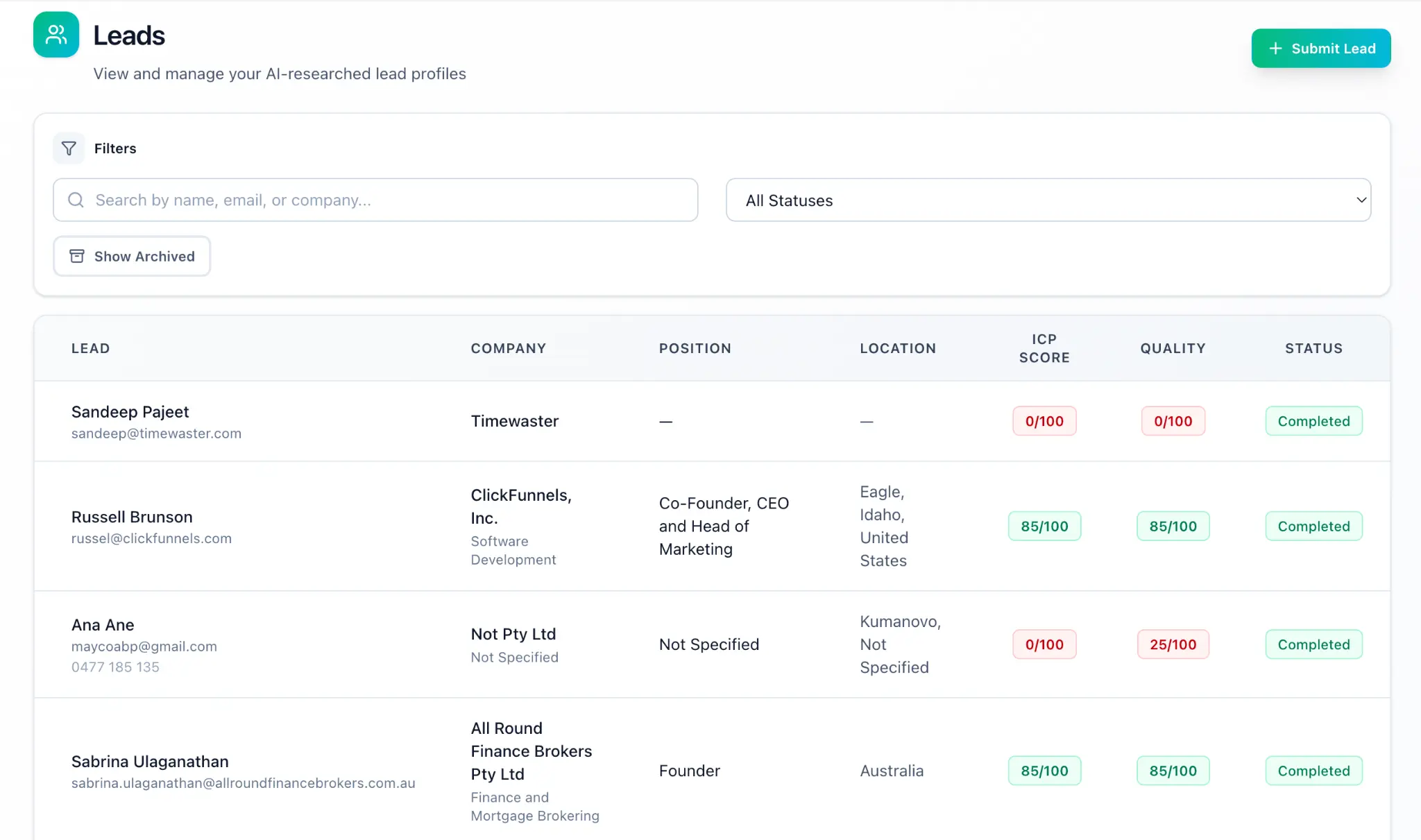
Task: Click Ana Ane's 25/100 quality badge
Action: click(1173, 644)
